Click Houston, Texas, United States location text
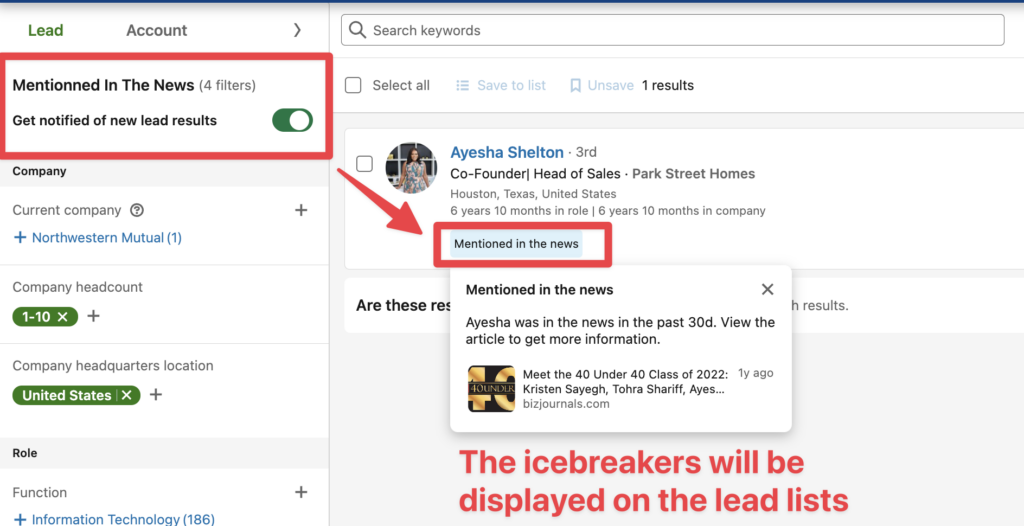The width and height of the screenshot is (1024, 526). coord(533,194)
